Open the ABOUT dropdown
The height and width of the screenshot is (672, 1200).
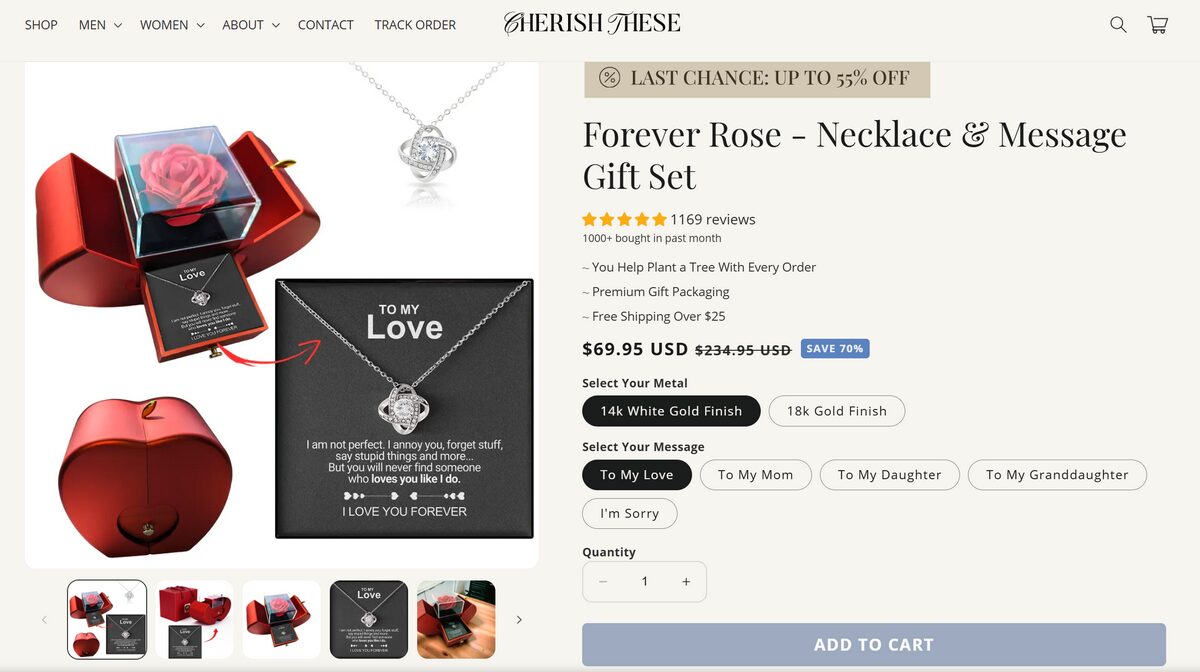coord(249,25)
